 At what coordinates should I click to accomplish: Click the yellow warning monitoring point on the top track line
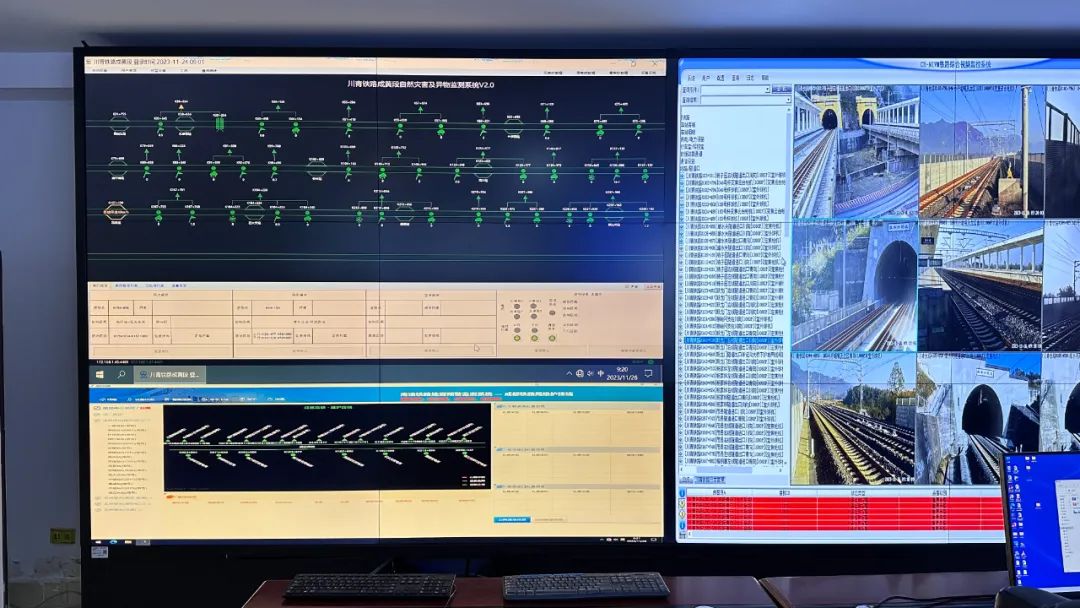point(182,107)
